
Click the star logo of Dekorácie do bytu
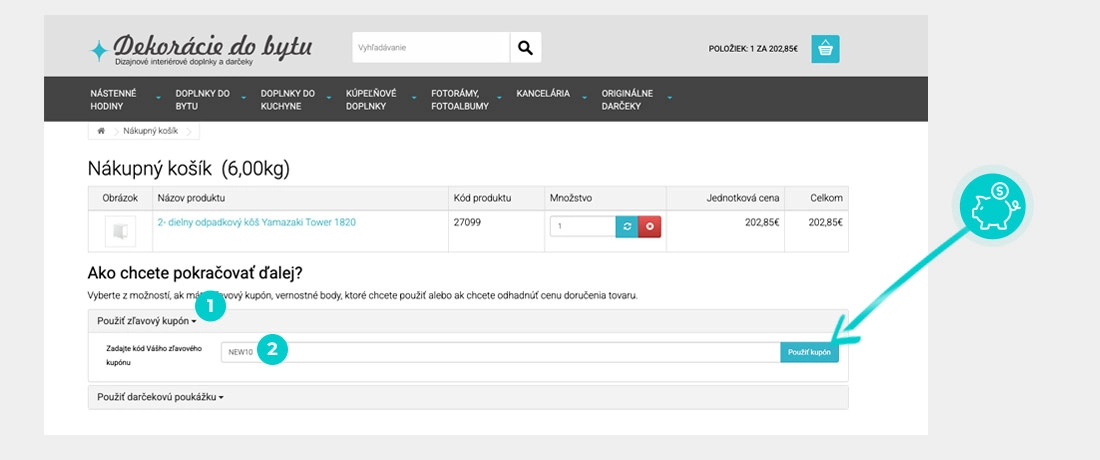(99, 50)
